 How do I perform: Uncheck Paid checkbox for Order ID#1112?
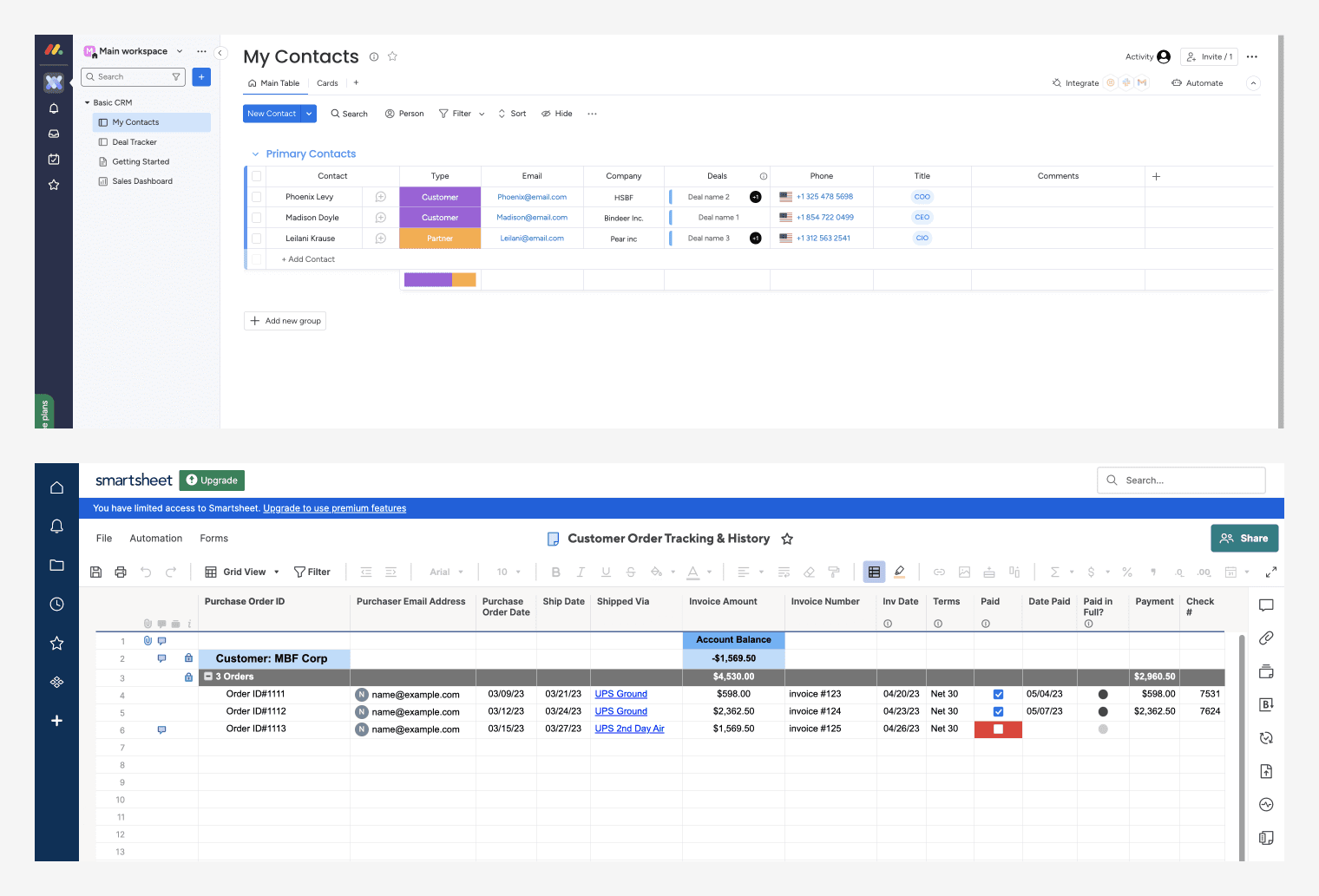pos(998,712)
